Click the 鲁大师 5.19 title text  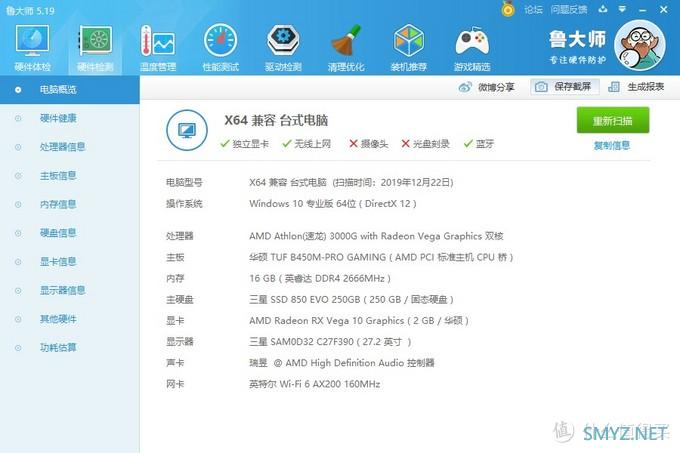point(30,10)
